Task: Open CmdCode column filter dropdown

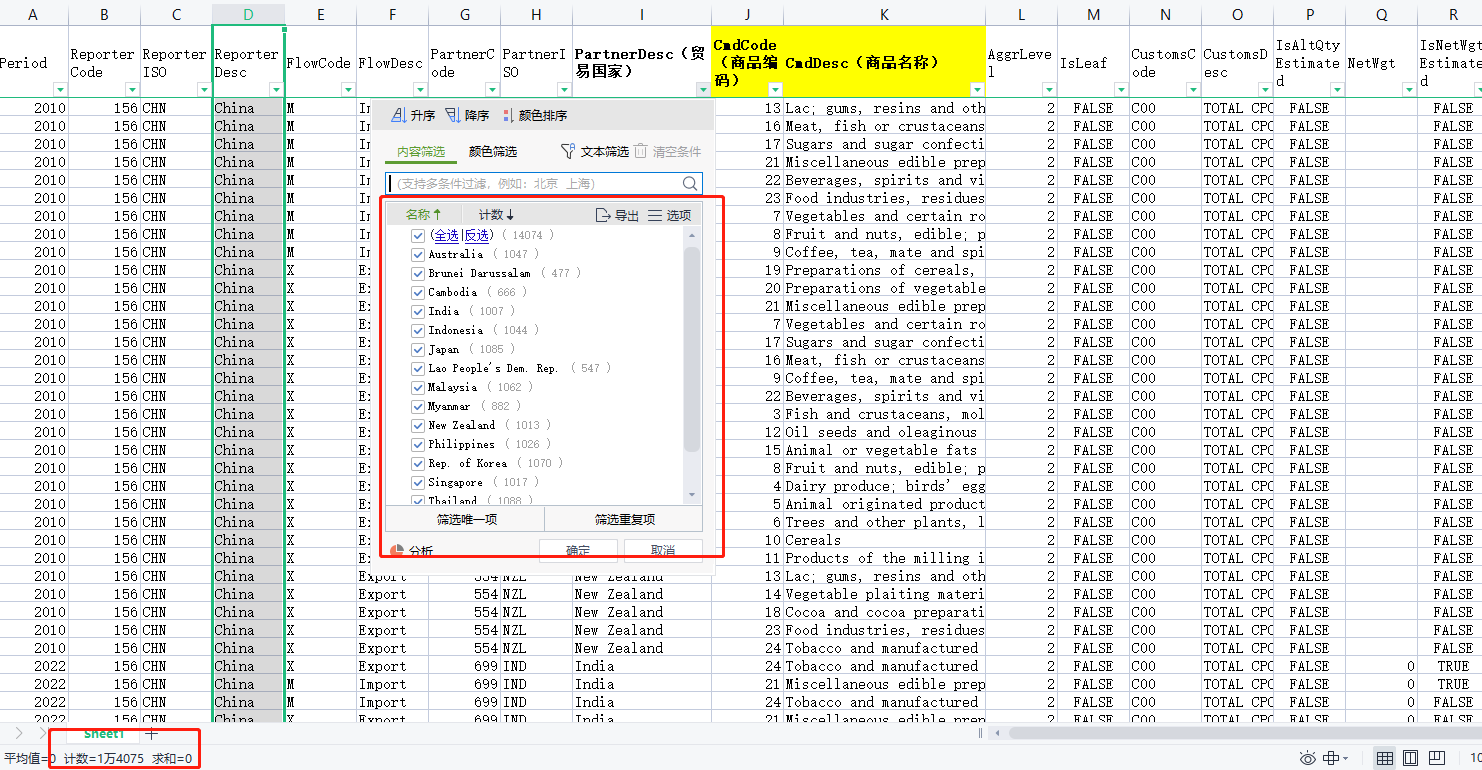Action: (775, 89)
